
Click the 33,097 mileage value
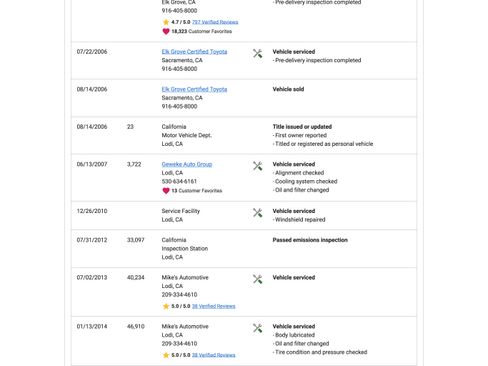pos(136,240)
